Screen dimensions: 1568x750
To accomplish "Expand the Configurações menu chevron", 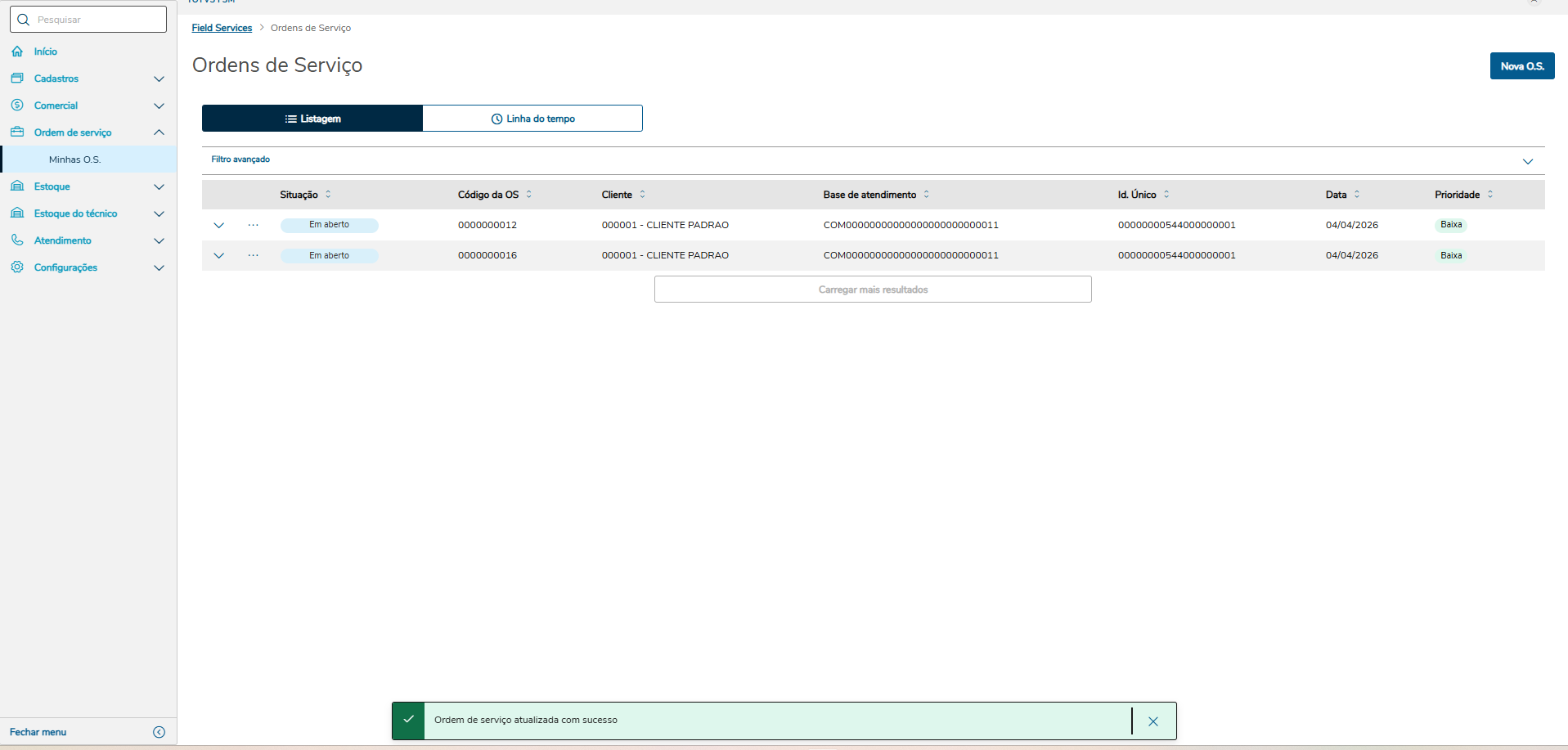I will pos(159,267).
